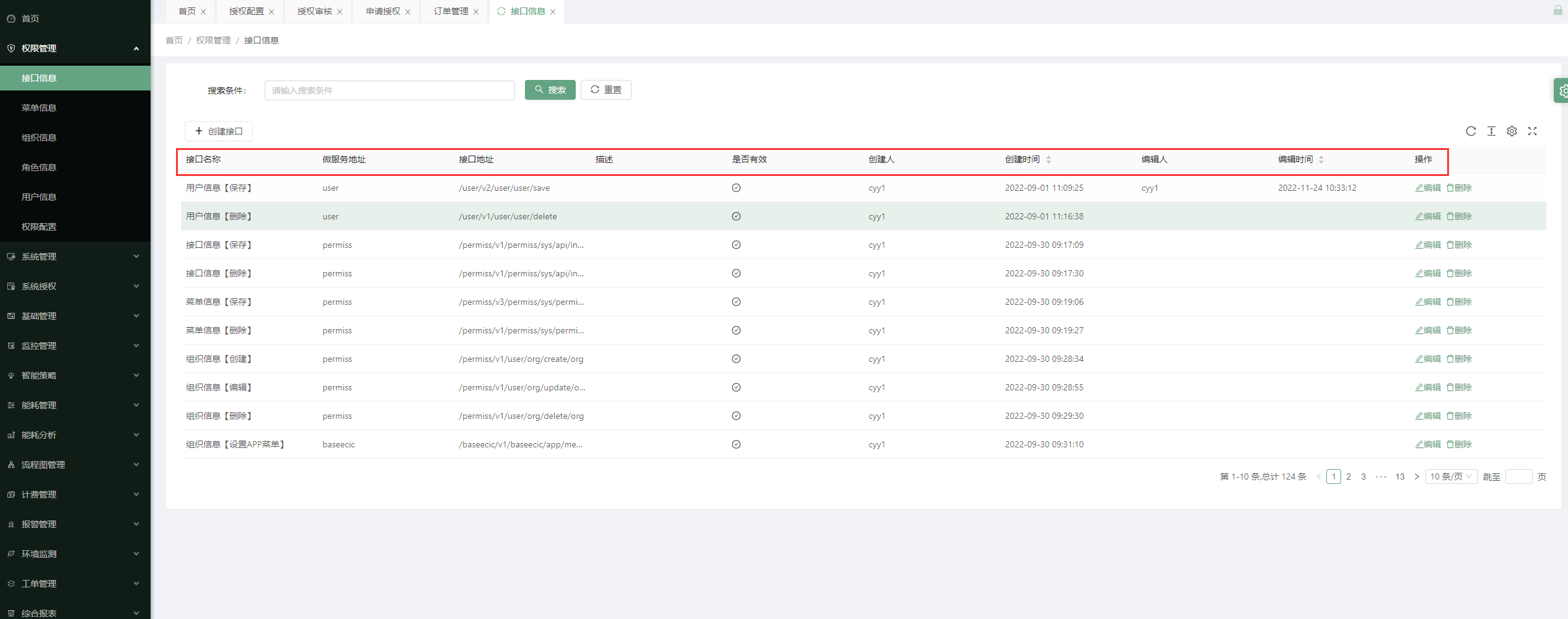Open the column settings gear icon
Screen dimensions: 1568x619
click(x=1512, y=131)
